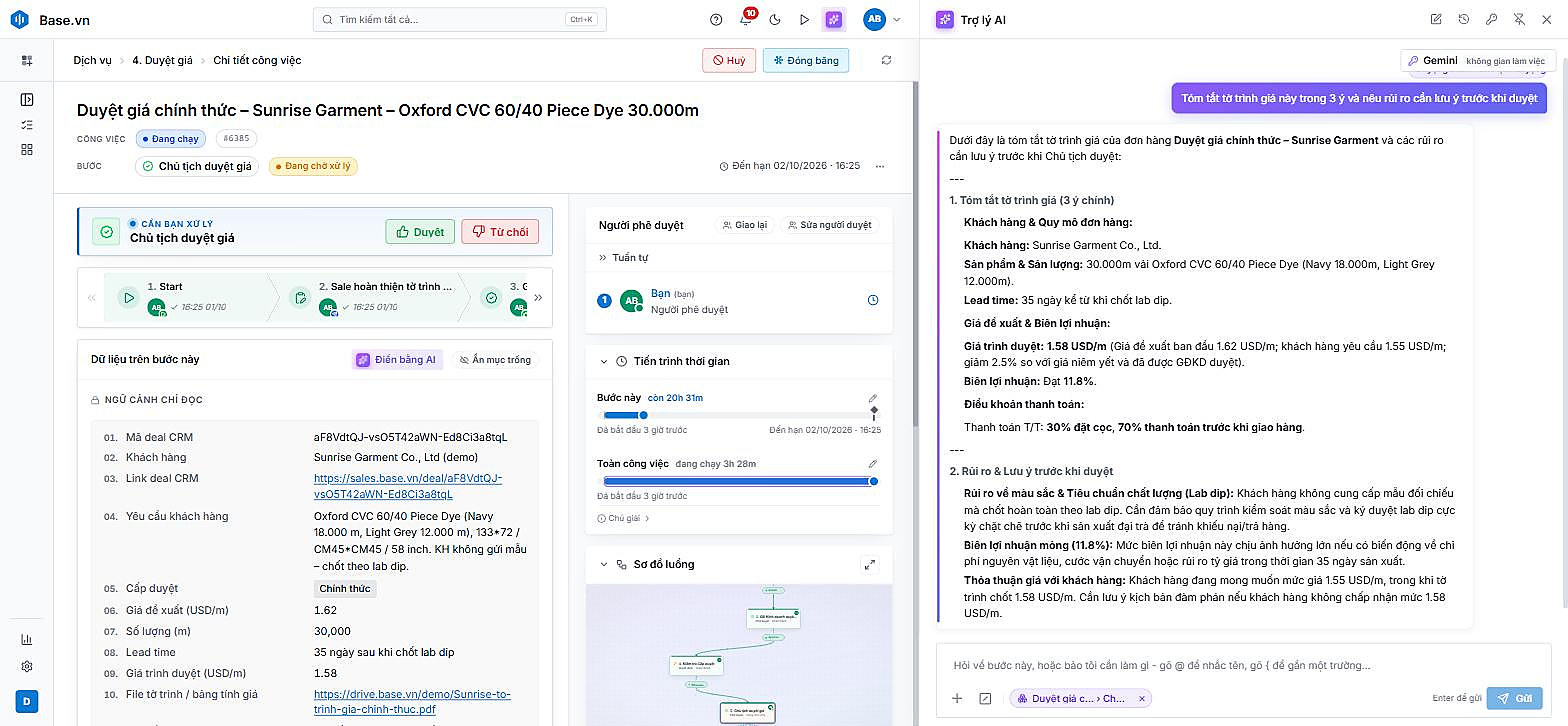Screen dimensions: 1568x726
Task: Unpin the AI assistant panel
Action: click(x=1519, y=19)
